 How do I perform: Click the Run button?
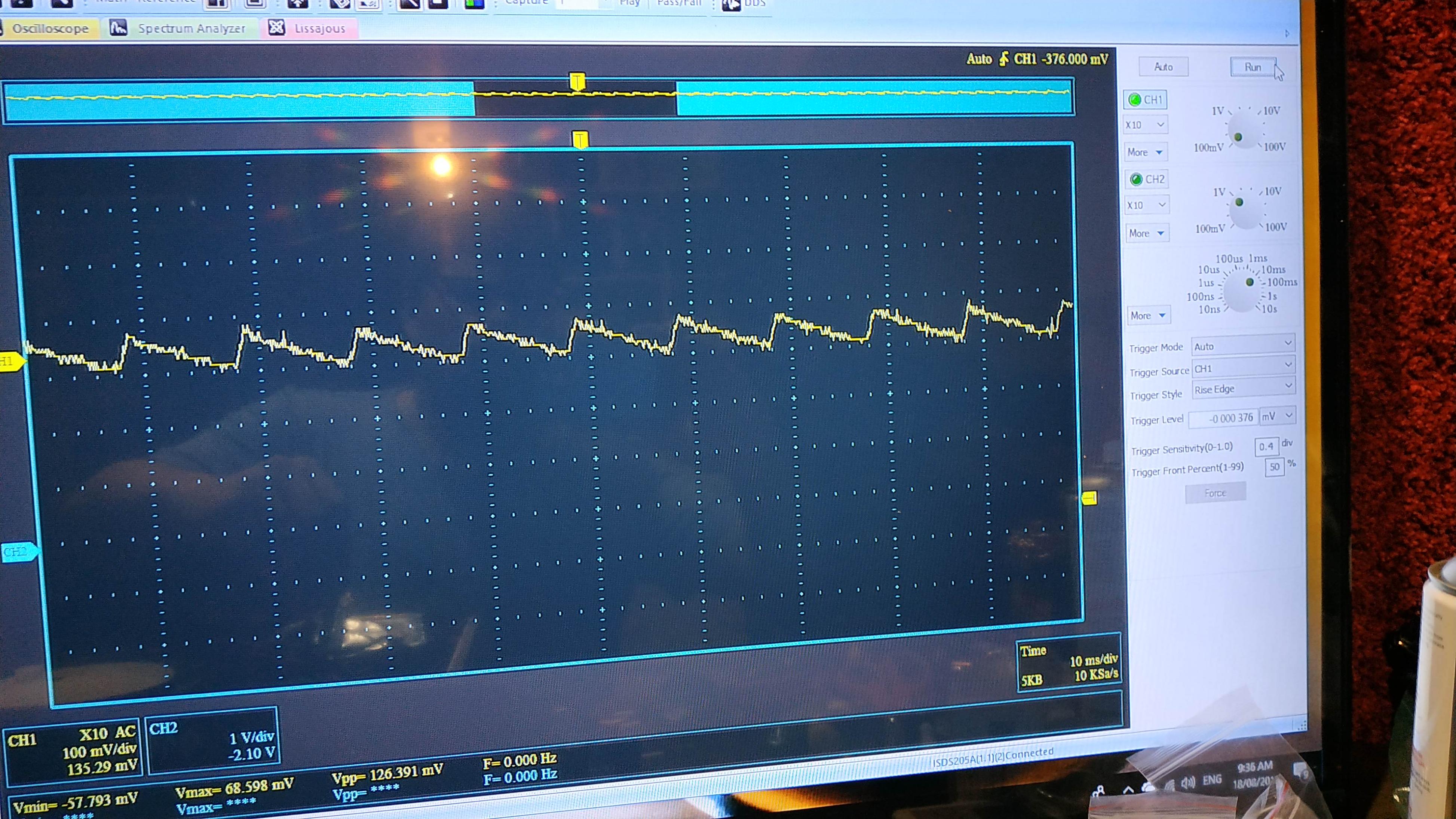(x=1253, y=67)
